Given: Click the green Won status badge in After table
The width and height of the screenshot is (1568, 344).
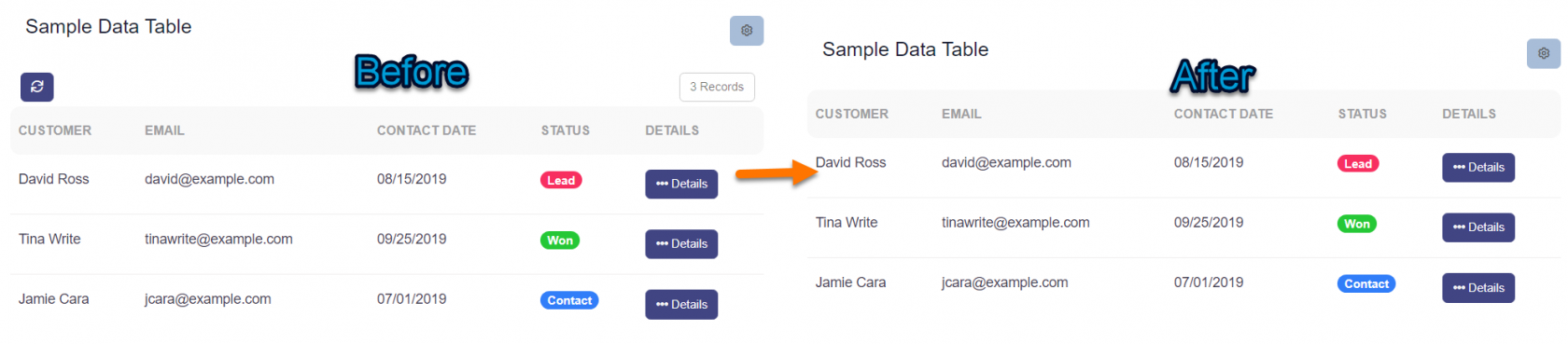Looking at the screenshot, I should click(x=1357, y=224).
